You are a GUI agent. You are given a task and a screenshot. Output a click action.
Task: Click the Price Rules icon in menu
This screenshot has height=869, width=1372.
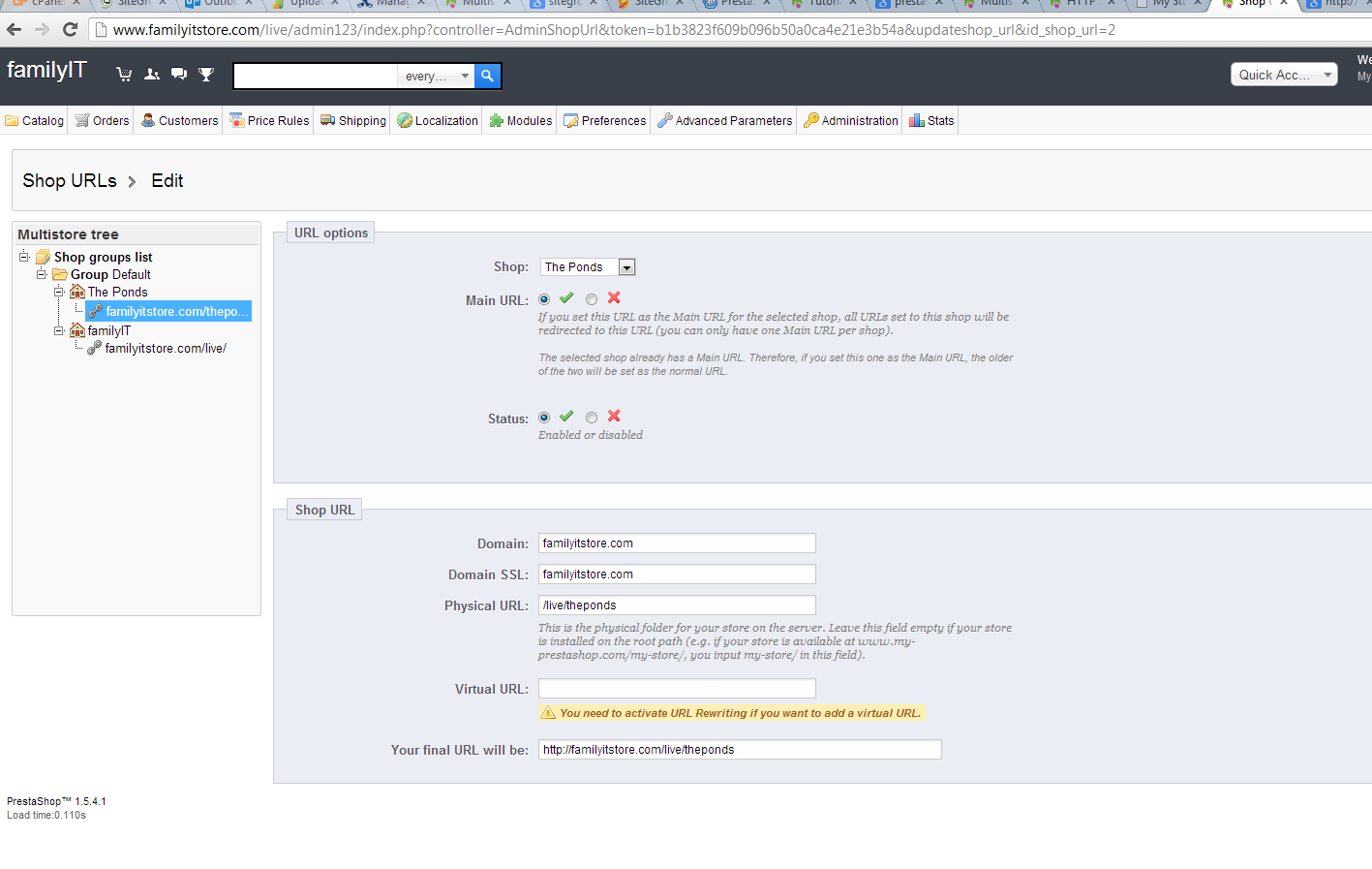click(x=237, y=121)
